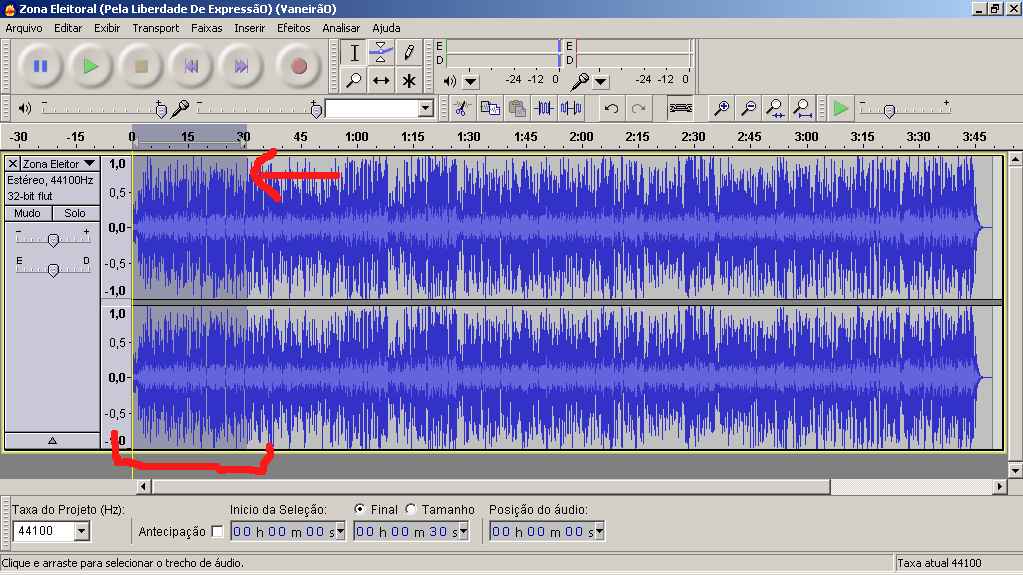Click the horizontal scrollbar left arrow

pyautogui.click(x=144, y=486)
